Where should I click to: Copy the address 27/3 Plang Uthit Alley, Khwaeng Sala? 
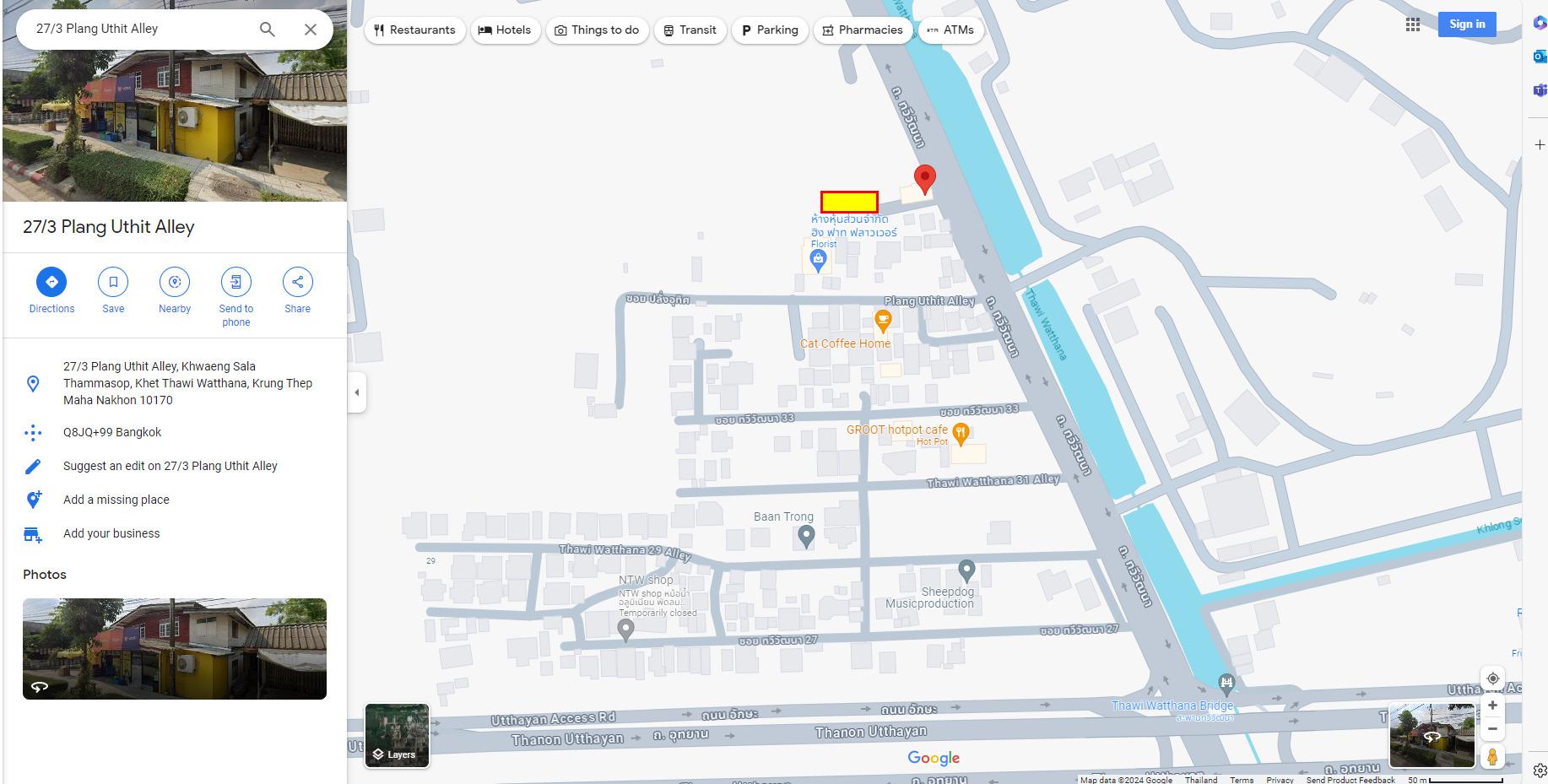tap(187, 383)
